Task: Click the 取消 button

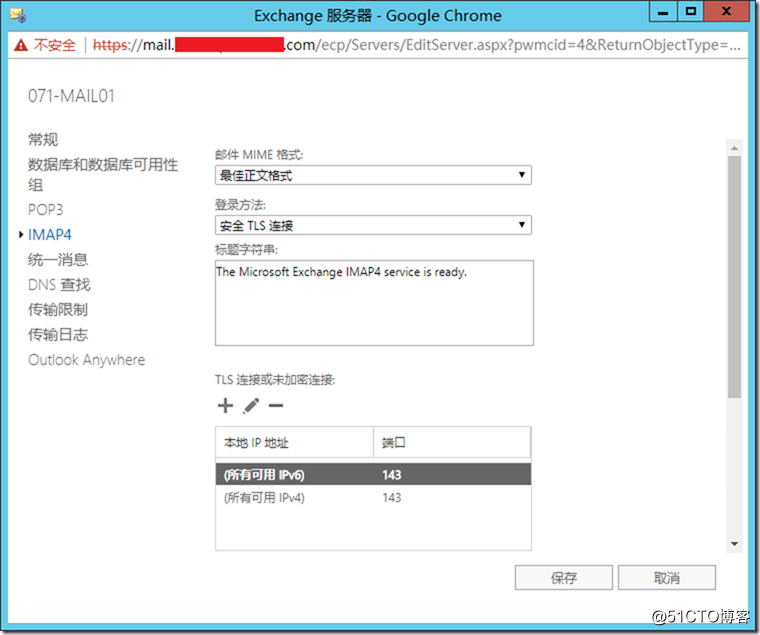Action: tap(667, 578)
